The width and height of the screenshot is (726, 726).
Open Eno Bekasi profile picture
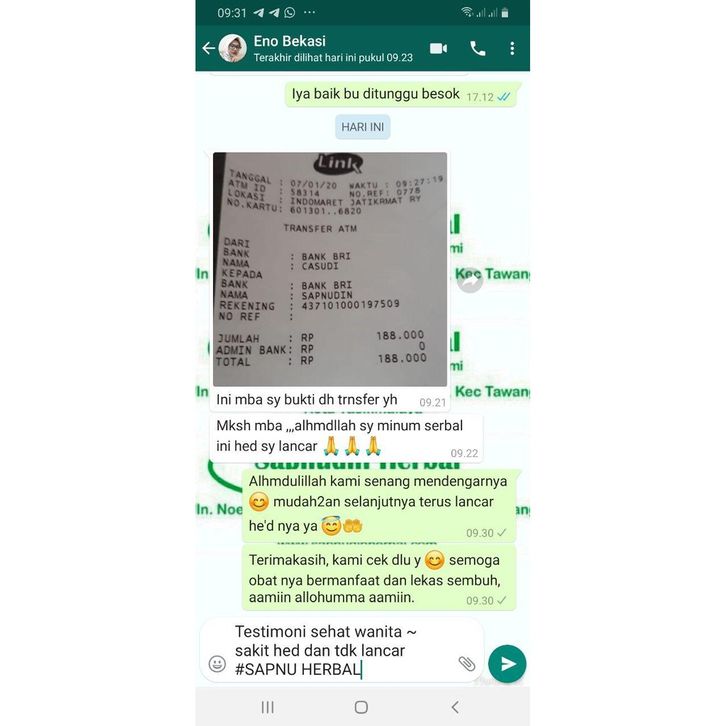click(232, 48)
